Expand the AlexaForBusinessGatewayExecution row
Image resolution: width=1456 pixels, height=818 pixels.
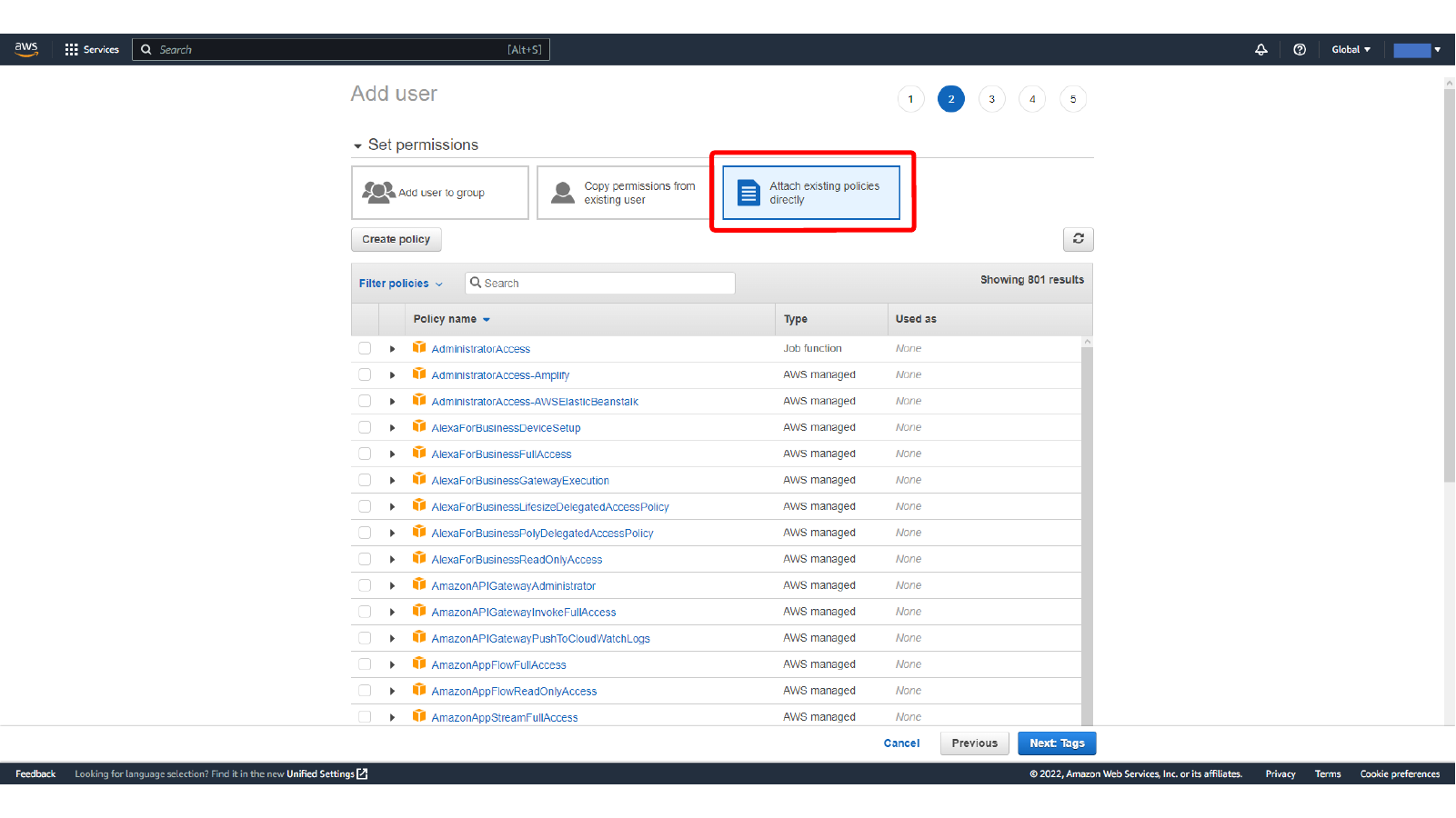pos(392,481)
